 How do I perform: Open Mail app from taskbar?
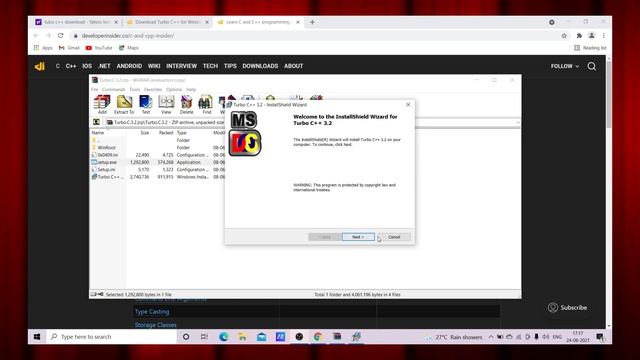tap(261, 337)
